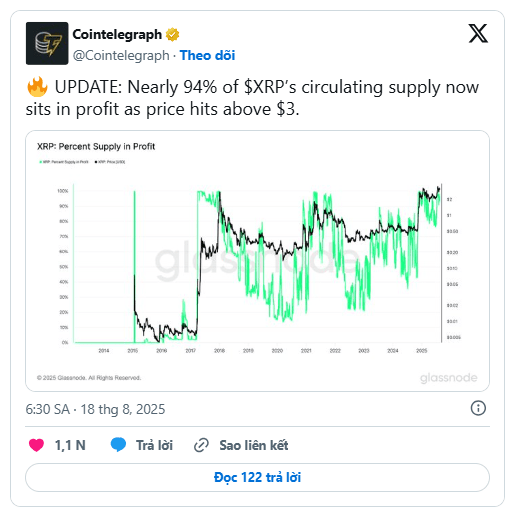Screen dimensions: 515x515
Task: Click the copy link chain icon
Action: tap(201, 445)
